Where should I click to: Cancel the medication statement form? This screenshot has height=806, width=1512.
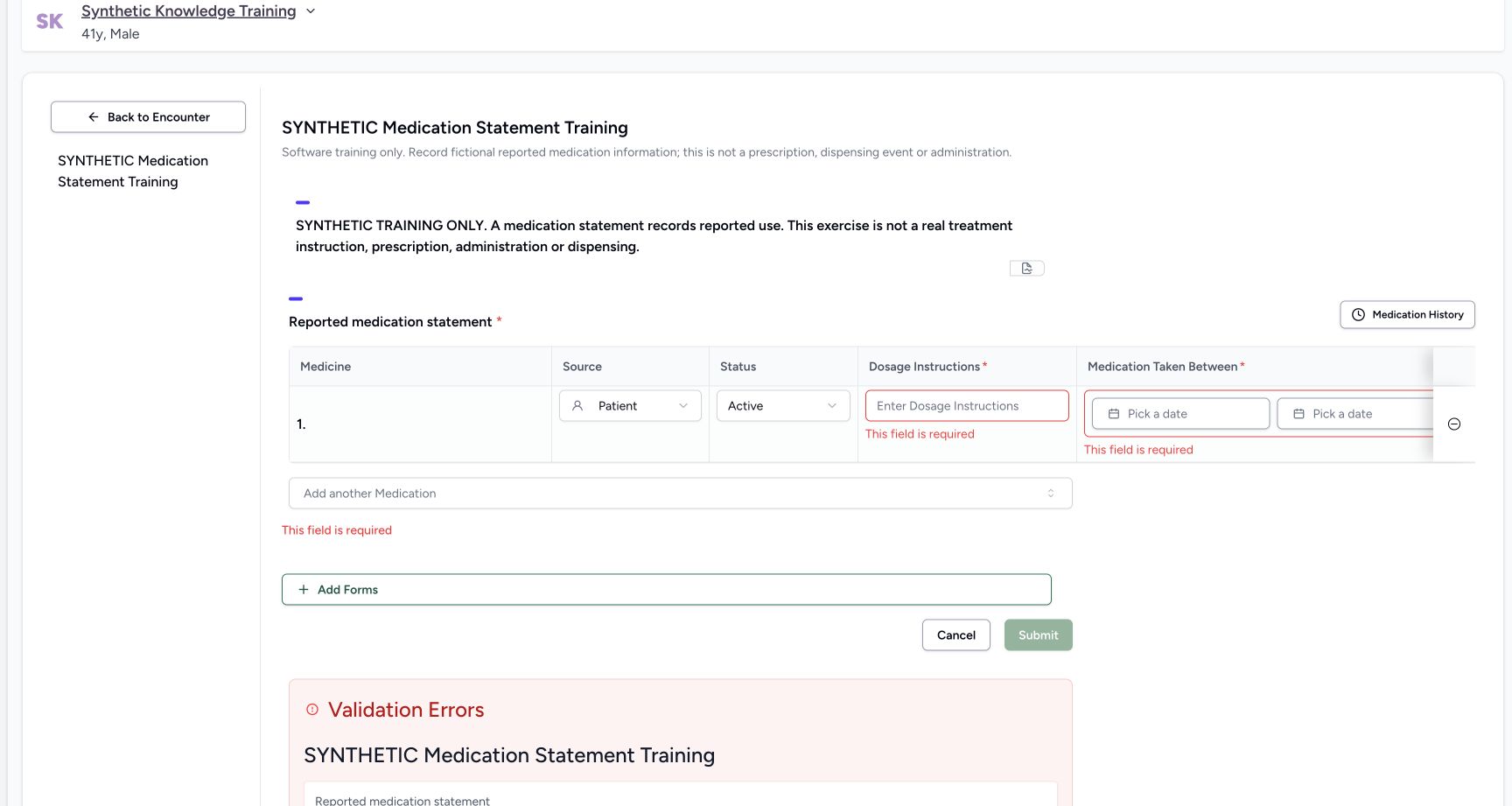(955, 635)
